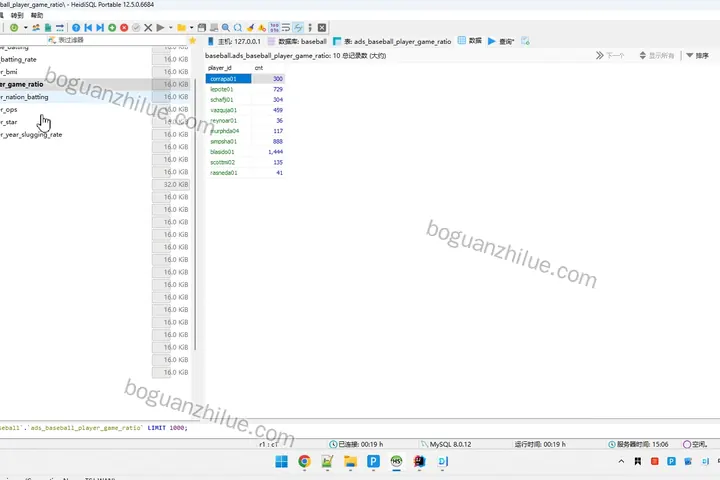
Task: Click the MySQL 8.0.12 status bar entry
Action: [x=446, y=444]
